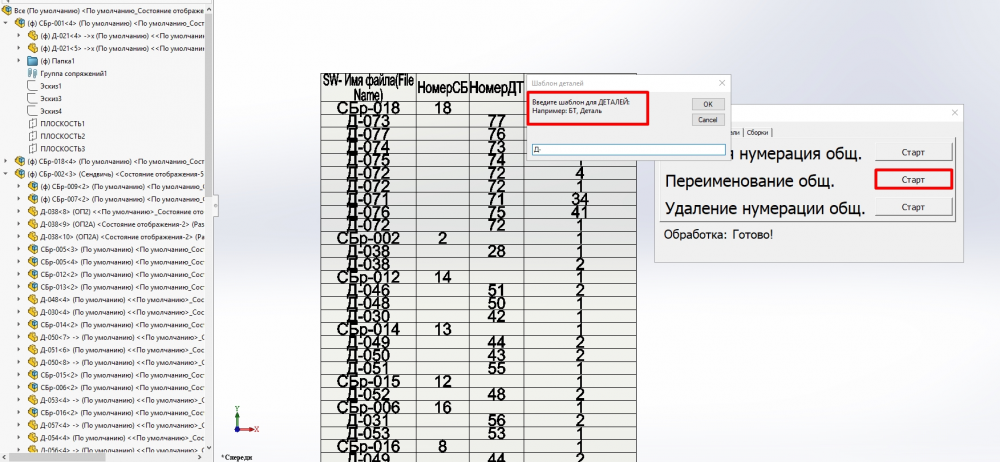Click Старт next to 'Переименование общ.'

[x=913, y=180]
